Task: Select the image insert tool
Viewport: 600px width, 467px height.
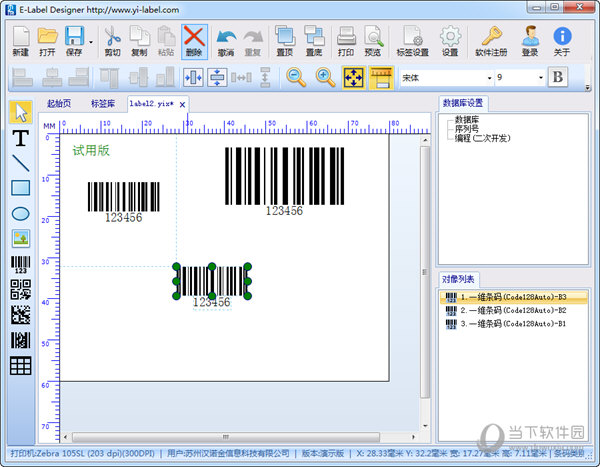Action: (21, 238)
